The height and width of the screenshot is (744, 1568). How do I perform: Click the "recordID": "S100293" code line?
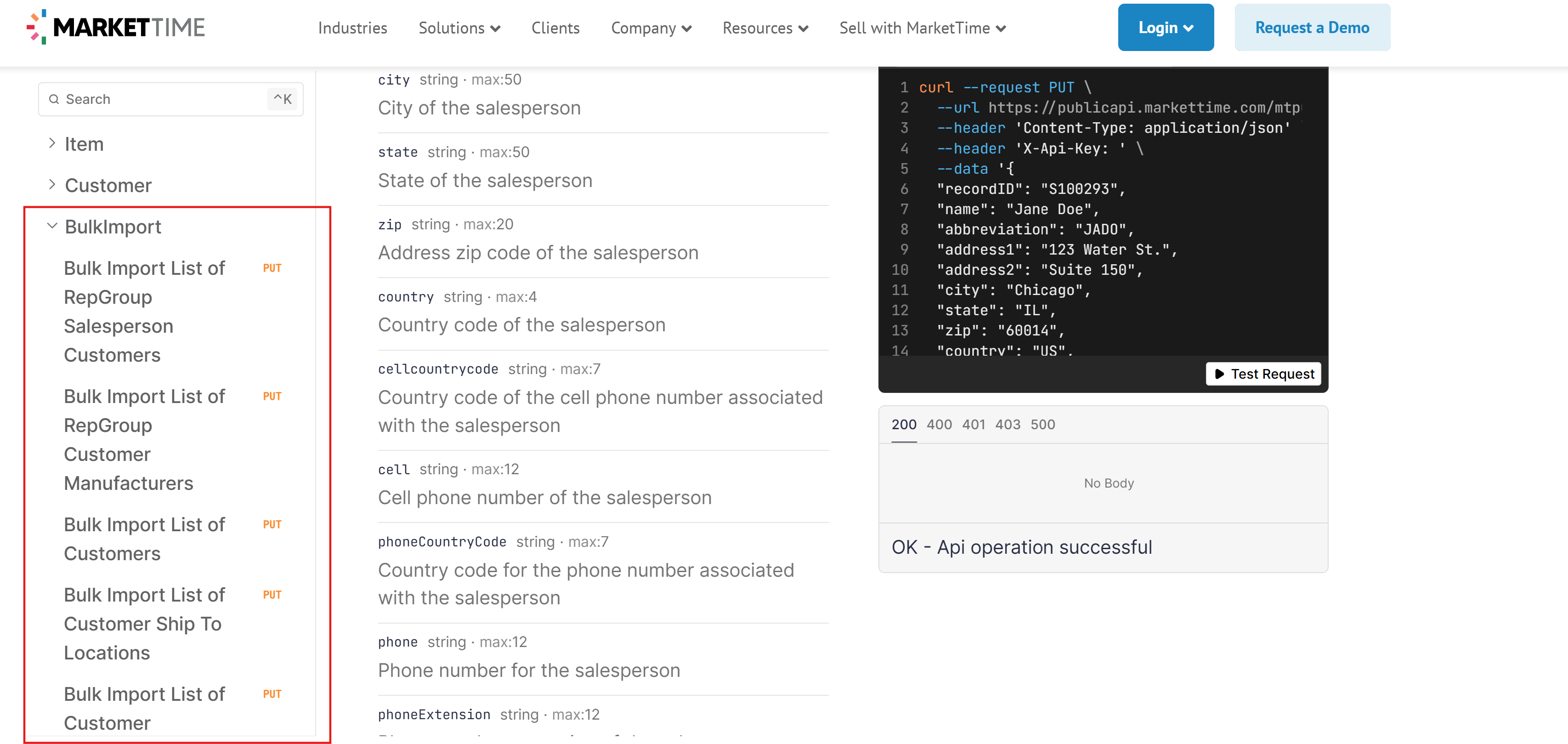click(x=1031, y=189)
